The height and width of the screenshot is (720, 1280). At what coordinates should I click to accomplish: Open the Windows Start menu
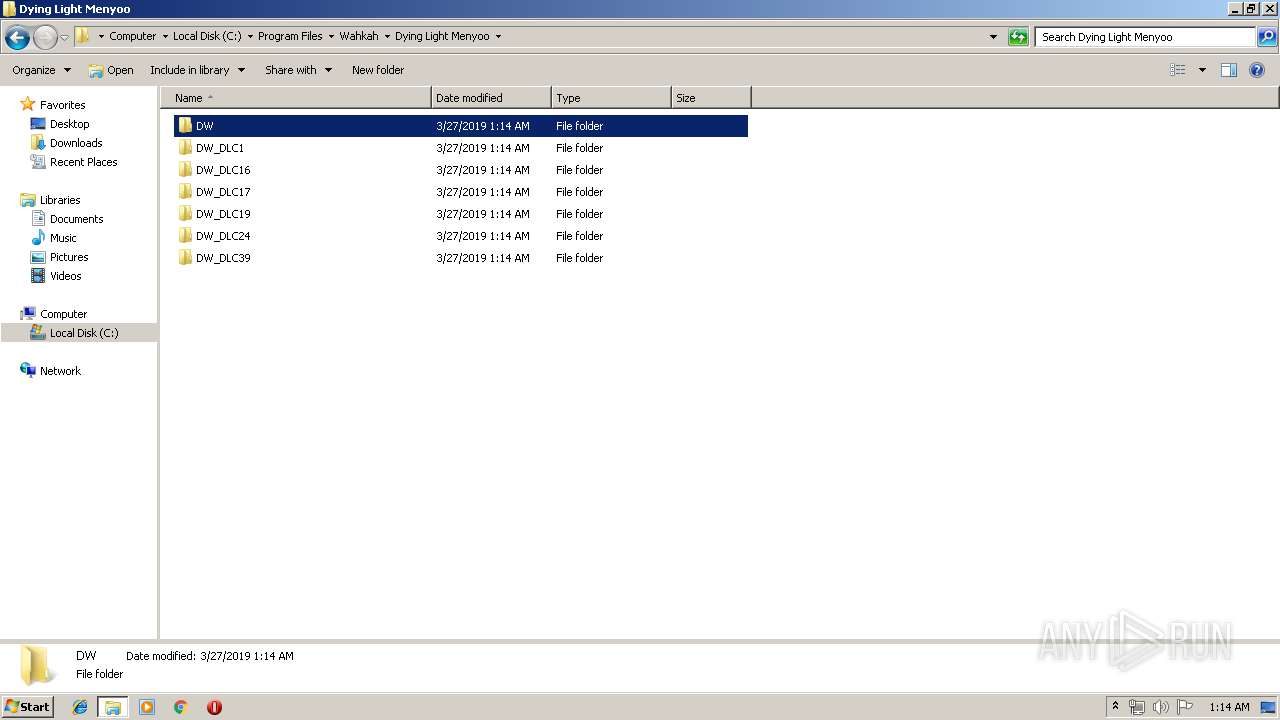click(27, 706)
